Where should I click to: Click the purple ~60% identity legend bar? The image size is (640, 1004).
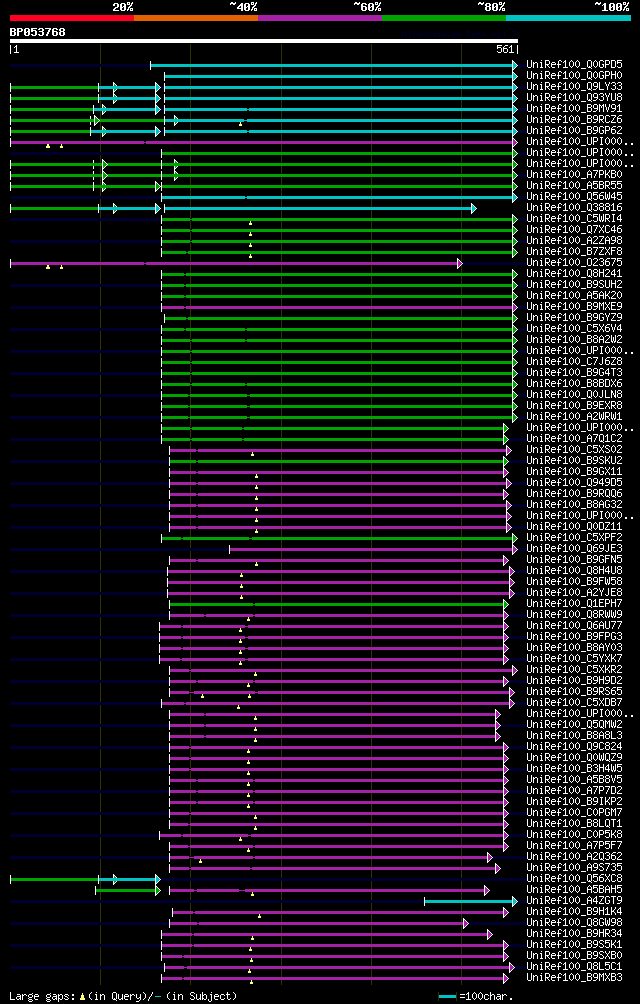tap(320, 18)
